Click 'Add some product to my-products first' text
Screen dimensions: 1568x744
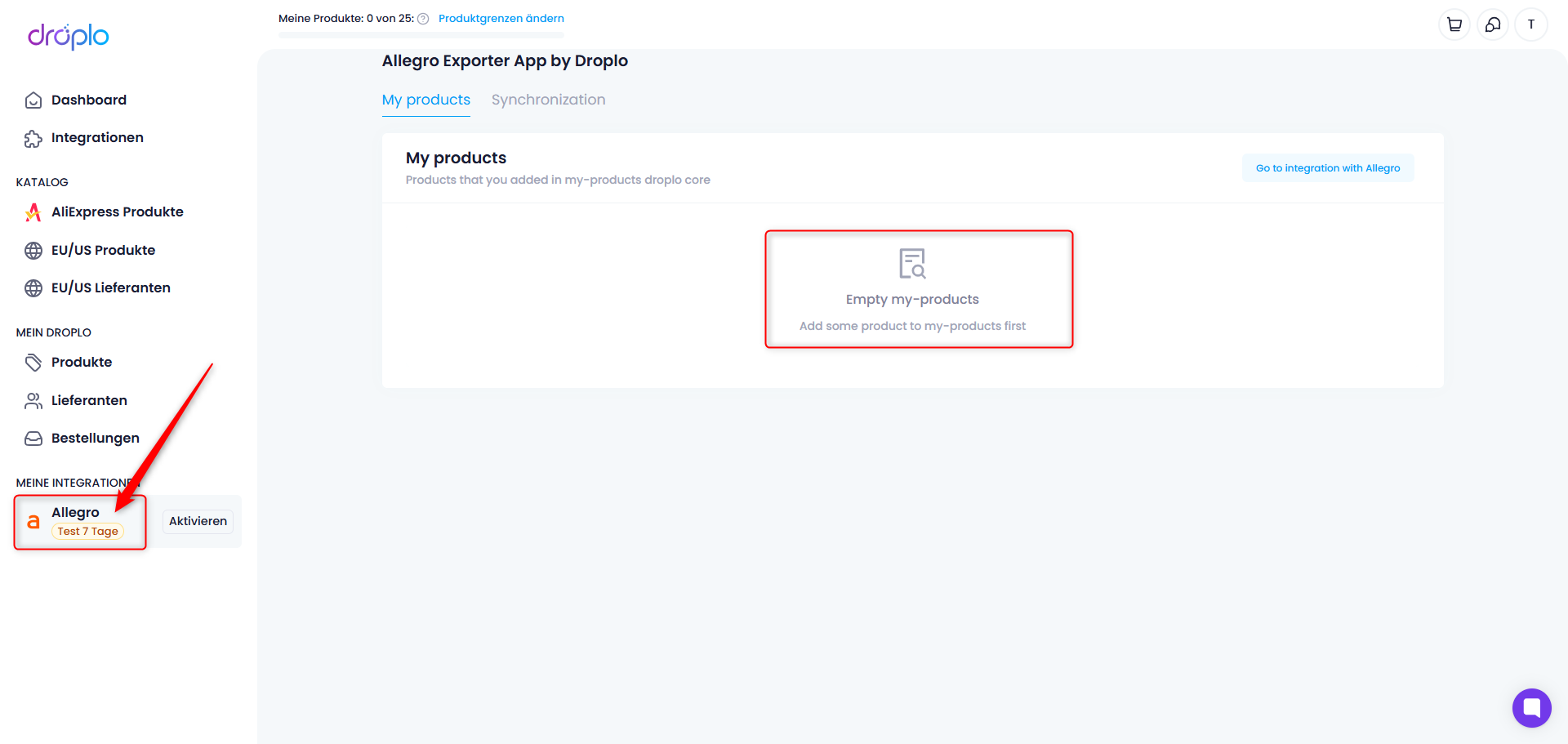(x=912, y=326)
